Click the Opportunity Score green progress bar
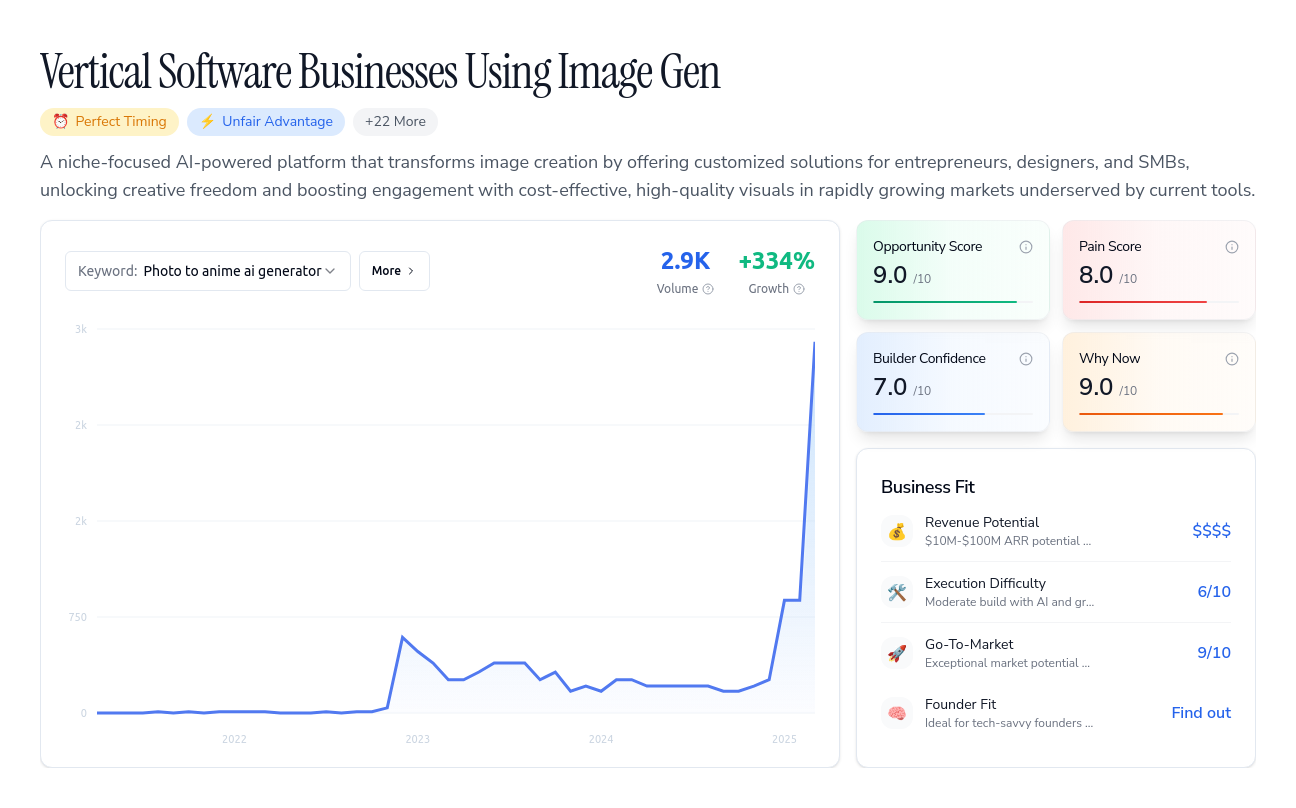Viewport: 1296px width, 808px height. point(945,302)
